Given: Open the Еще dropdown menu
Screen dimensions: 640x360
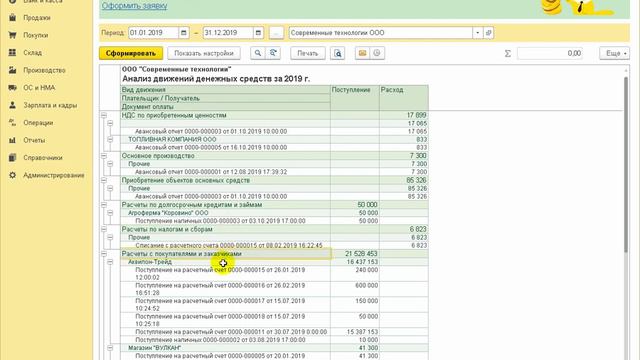Looking at the screenshot, I should 614,53.
